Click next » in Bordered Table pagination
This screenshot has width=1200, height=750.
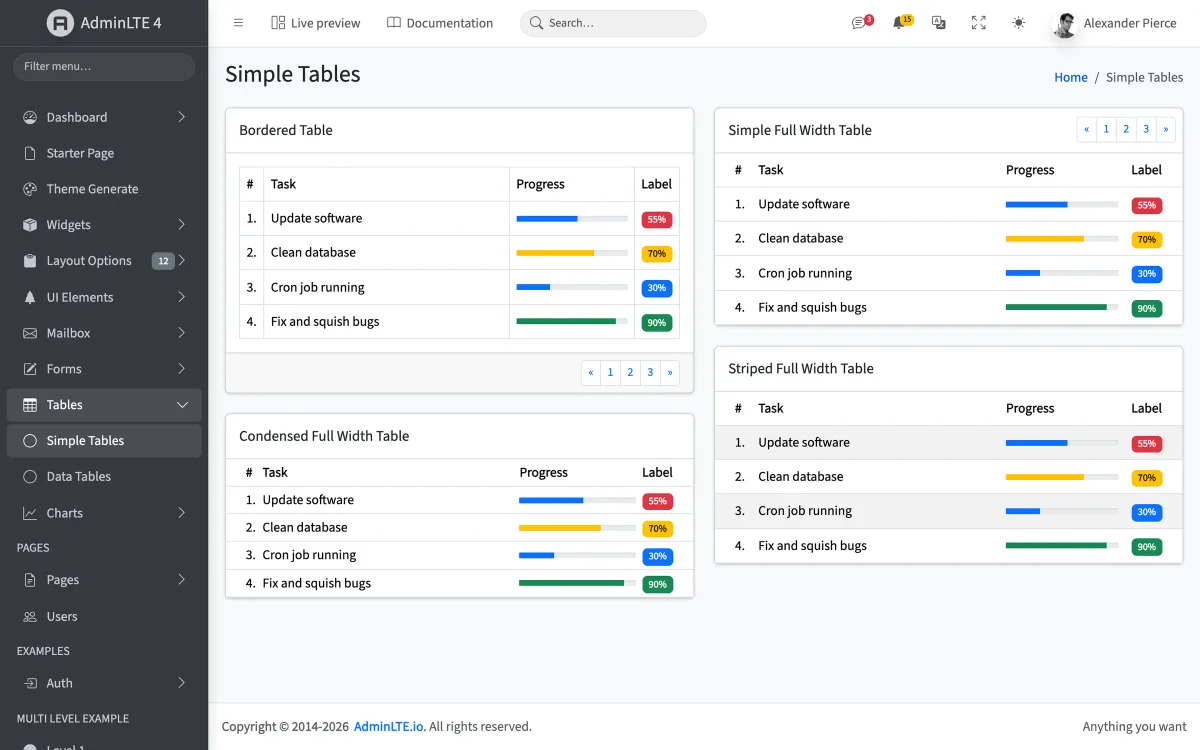pos(670,373)
